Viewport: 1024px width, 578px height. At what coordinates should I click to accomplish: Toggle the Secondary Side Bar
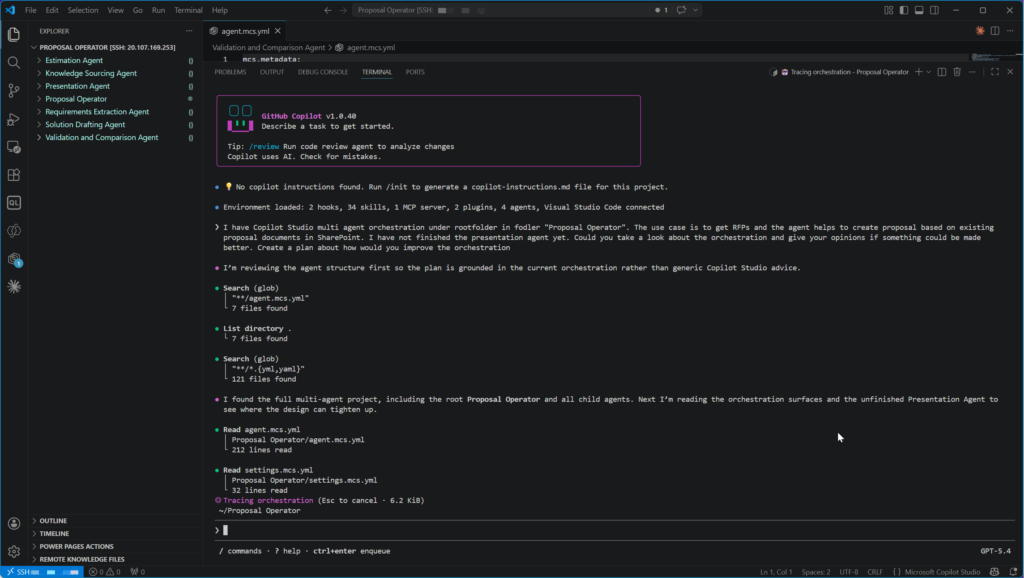click(935, 10)
